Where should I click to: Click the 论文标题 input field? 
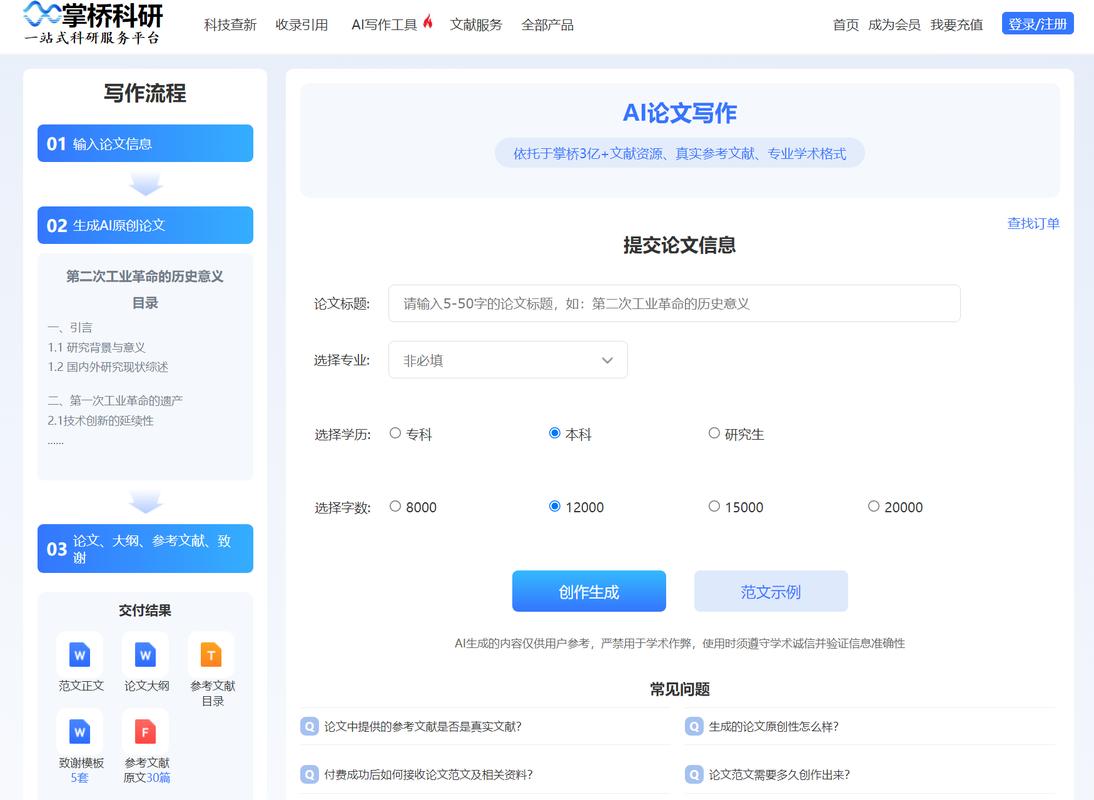(x=674, y=302)
